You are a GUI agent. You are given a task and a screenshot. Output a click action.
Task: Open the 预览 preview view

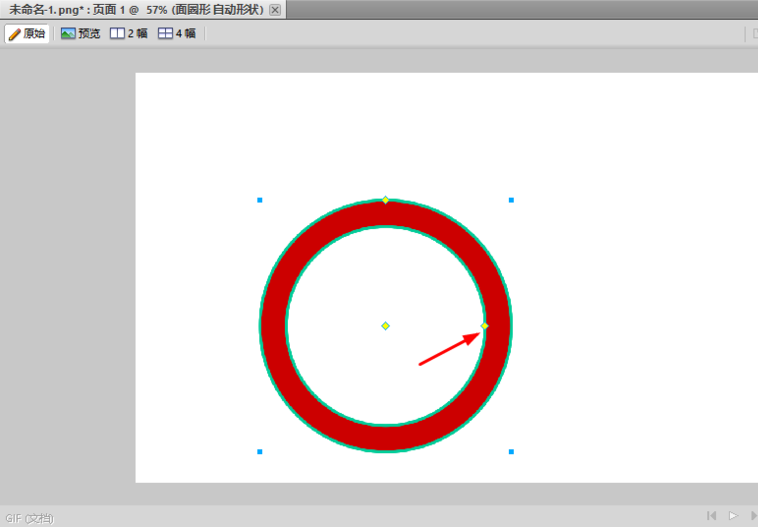pos(80,33)
